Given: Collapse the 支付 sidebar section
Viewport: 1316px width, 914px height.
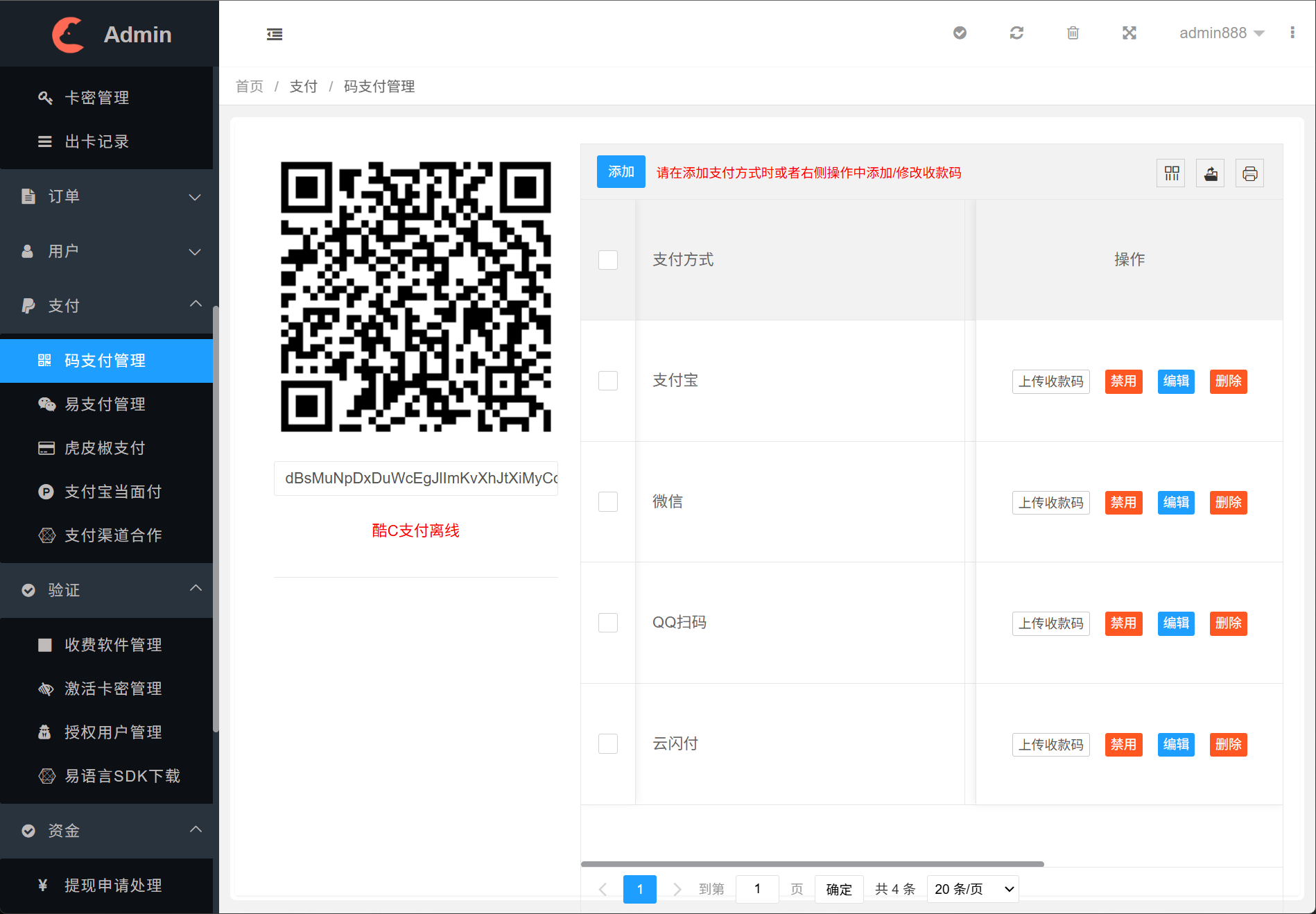Looking at the screenshot, I should (x=107, y=305).
